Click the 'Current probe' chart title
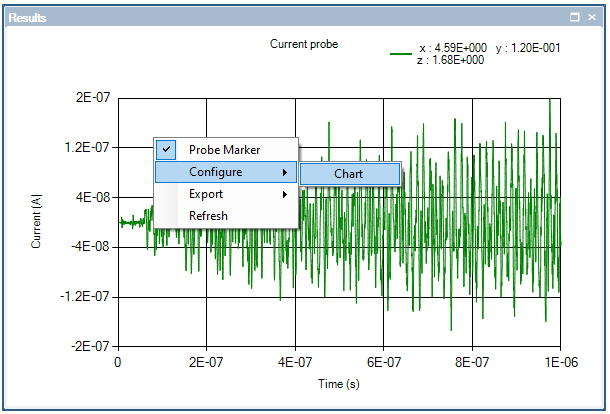This screenshot has height=414, width=610. pos(304,44)
